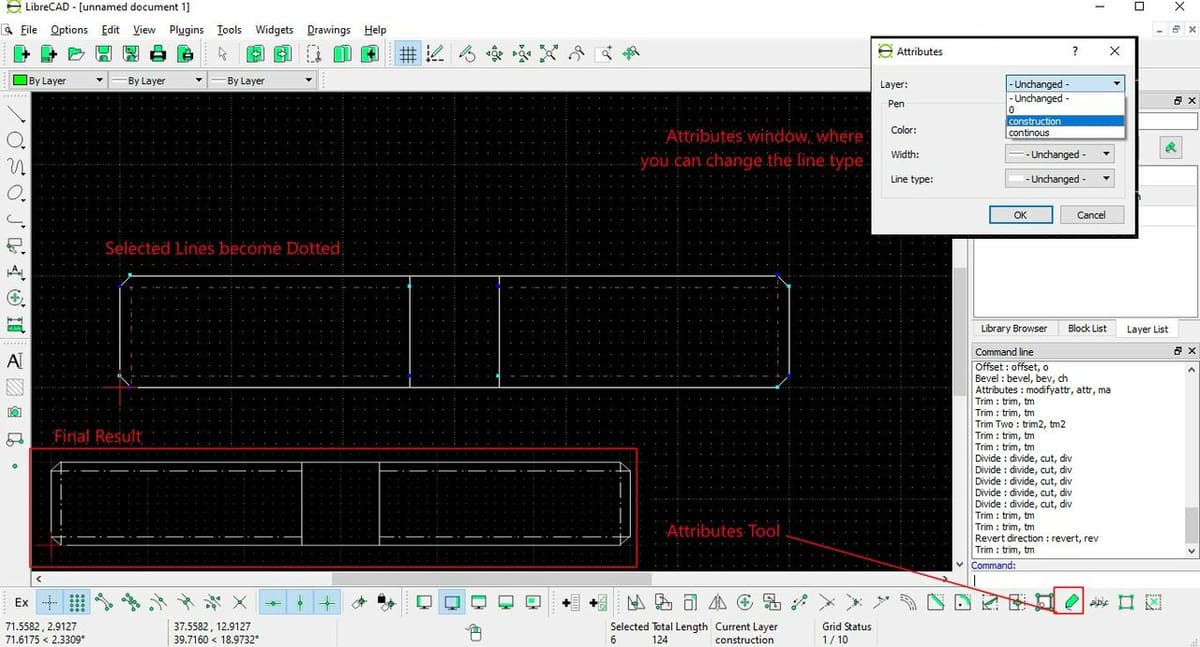
Task: Open Layer dropdown in Attributes dialog
Action: point(1065,84)
